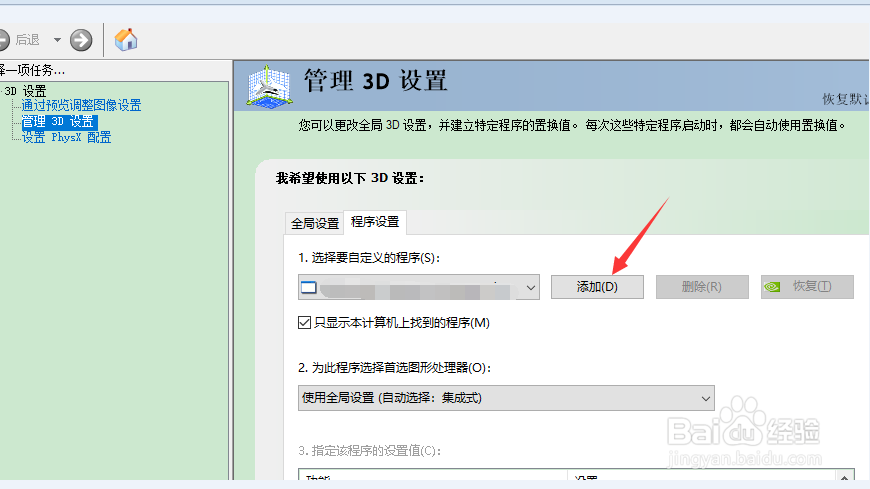Click 我希望使用以下 3D 设置 heading
Screen dimensions: 870x489
[350, 178]
